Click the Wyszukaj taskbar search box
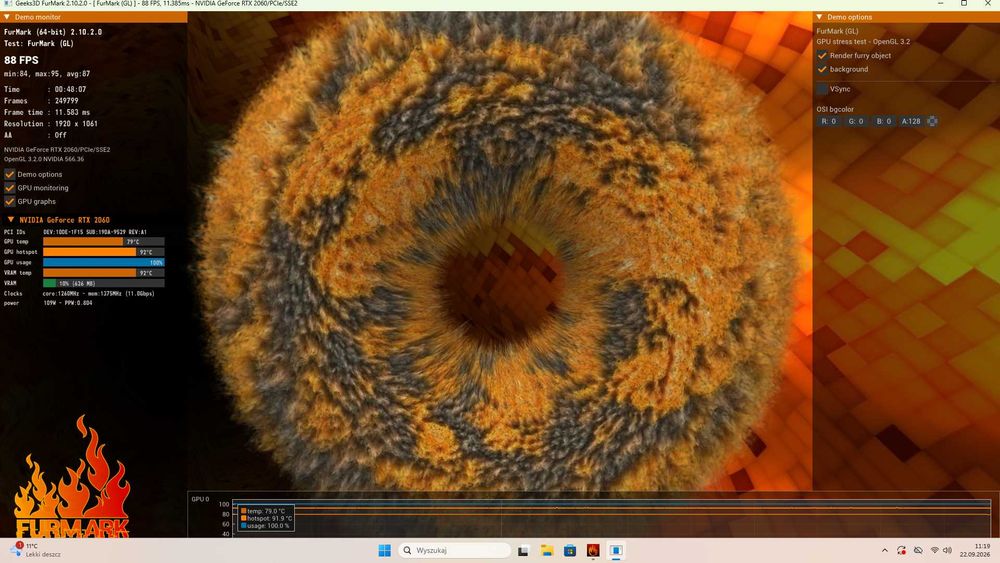Screen dimensions: 1000x563 click(455, 550)
